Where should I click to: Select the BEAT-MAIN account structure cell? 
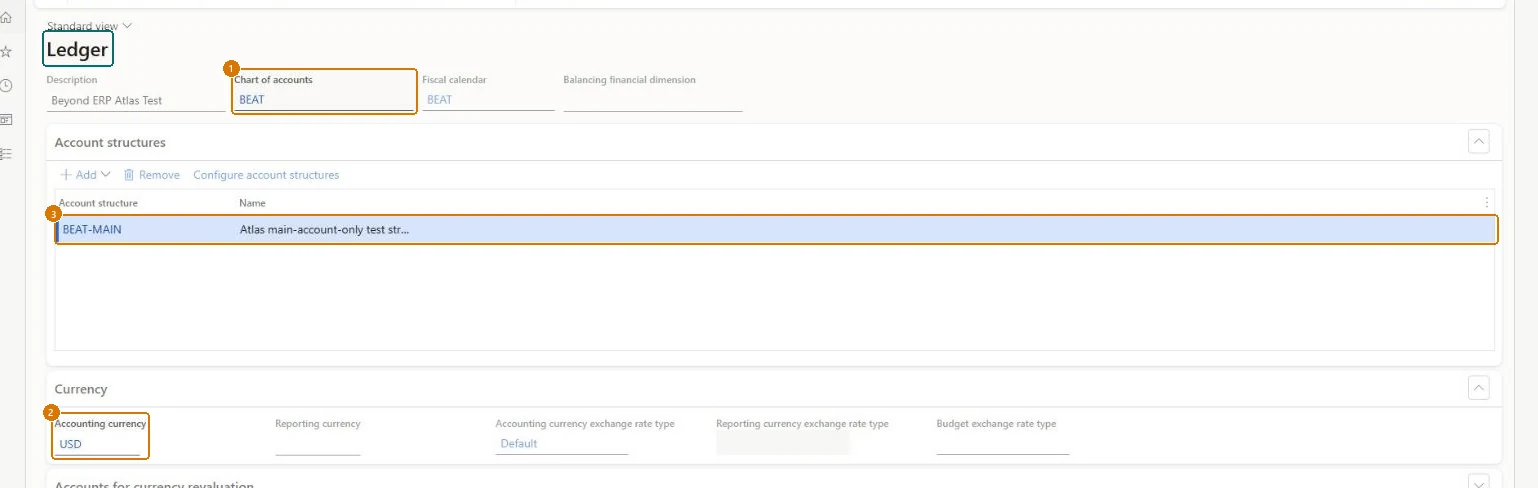145,230
